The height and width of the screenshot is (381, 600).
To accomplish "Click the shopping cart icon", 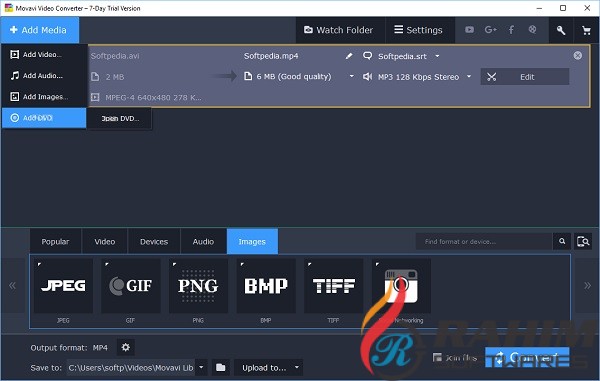I will [586, 30].
